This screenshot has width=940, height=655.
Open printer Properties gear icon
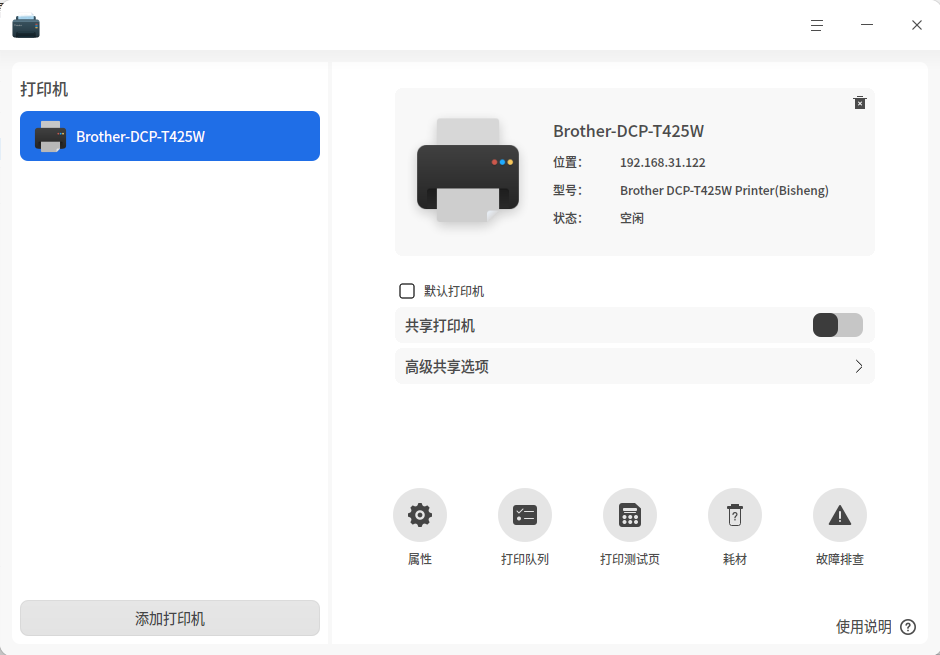420,515
